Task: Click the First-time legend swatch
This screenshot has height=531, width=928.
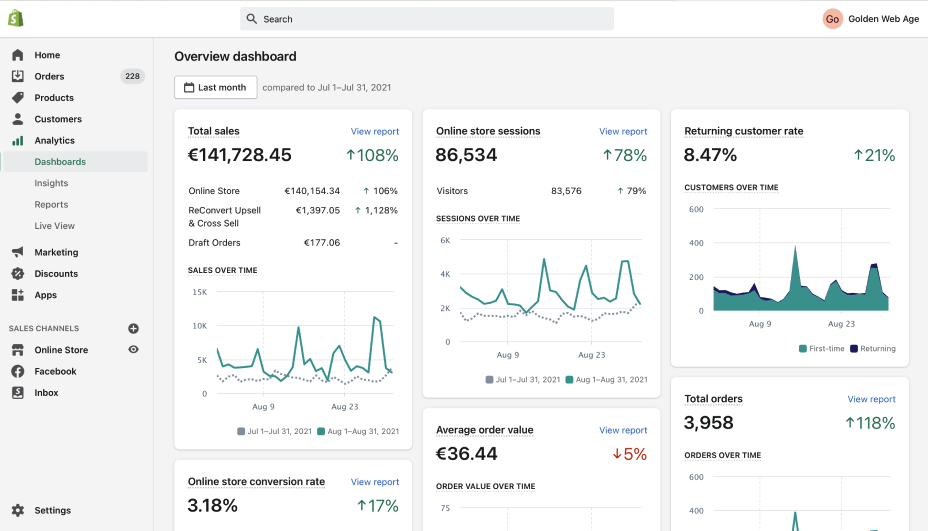Action: click(803, 349)
